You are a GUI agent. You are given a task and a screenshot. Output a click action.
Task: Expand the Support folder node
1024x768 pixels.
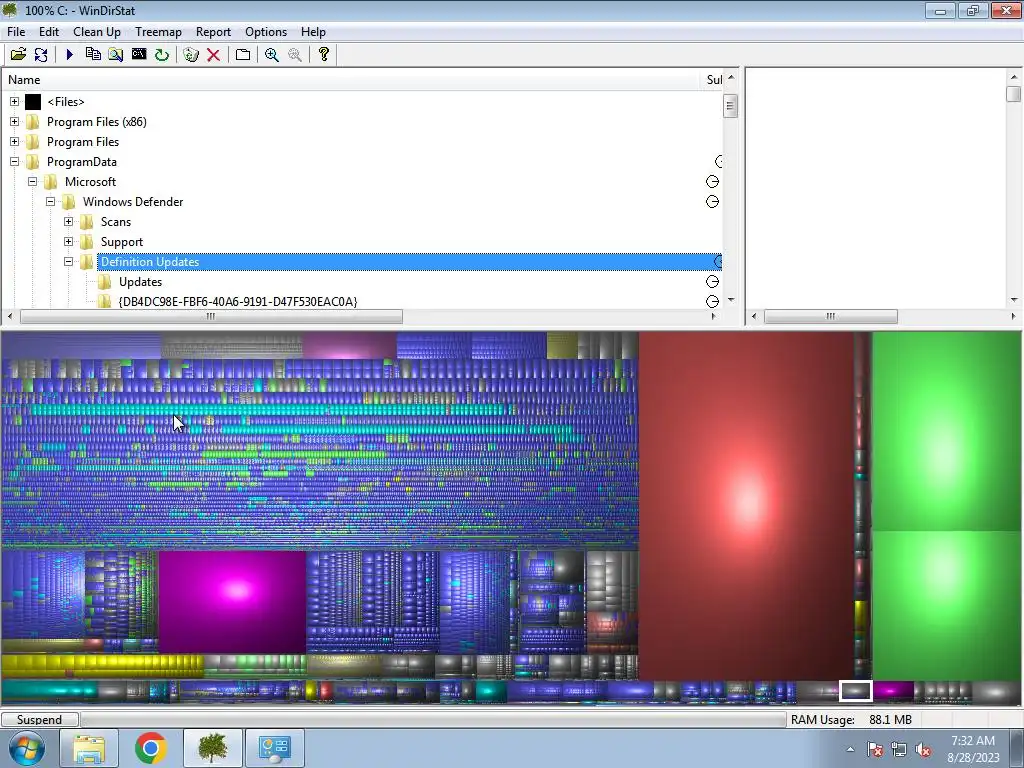coord(69,242)
